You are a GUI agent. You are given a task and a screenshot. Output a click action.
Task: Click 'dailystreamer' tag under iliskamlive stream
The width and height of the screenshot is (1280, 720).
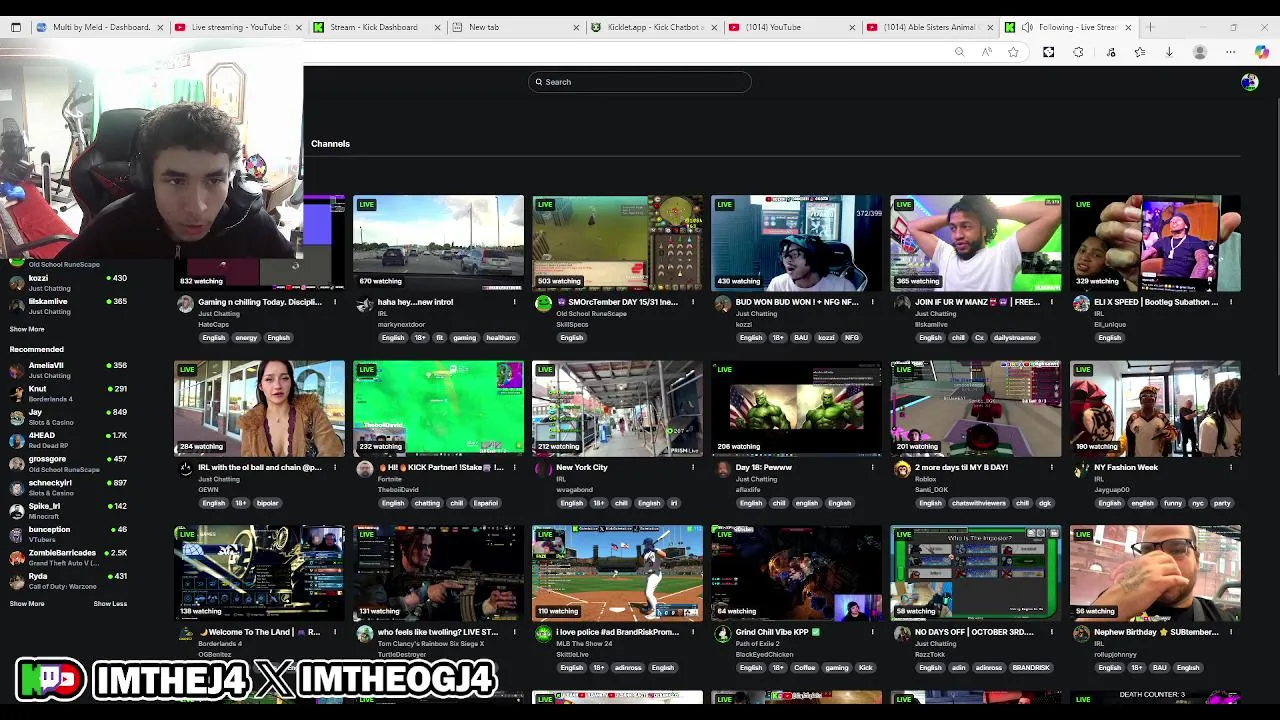click(x=1015, y=338)
